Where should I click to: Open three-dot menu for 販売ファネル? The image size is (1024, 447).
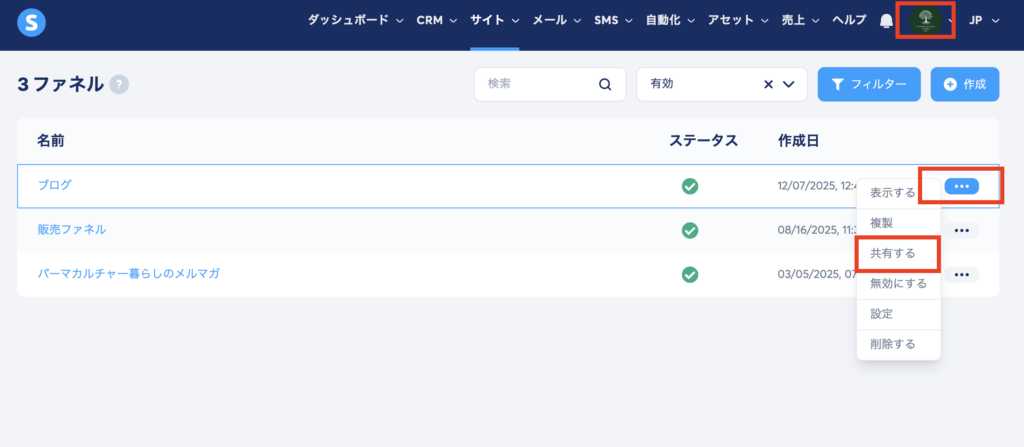(961, 230)
